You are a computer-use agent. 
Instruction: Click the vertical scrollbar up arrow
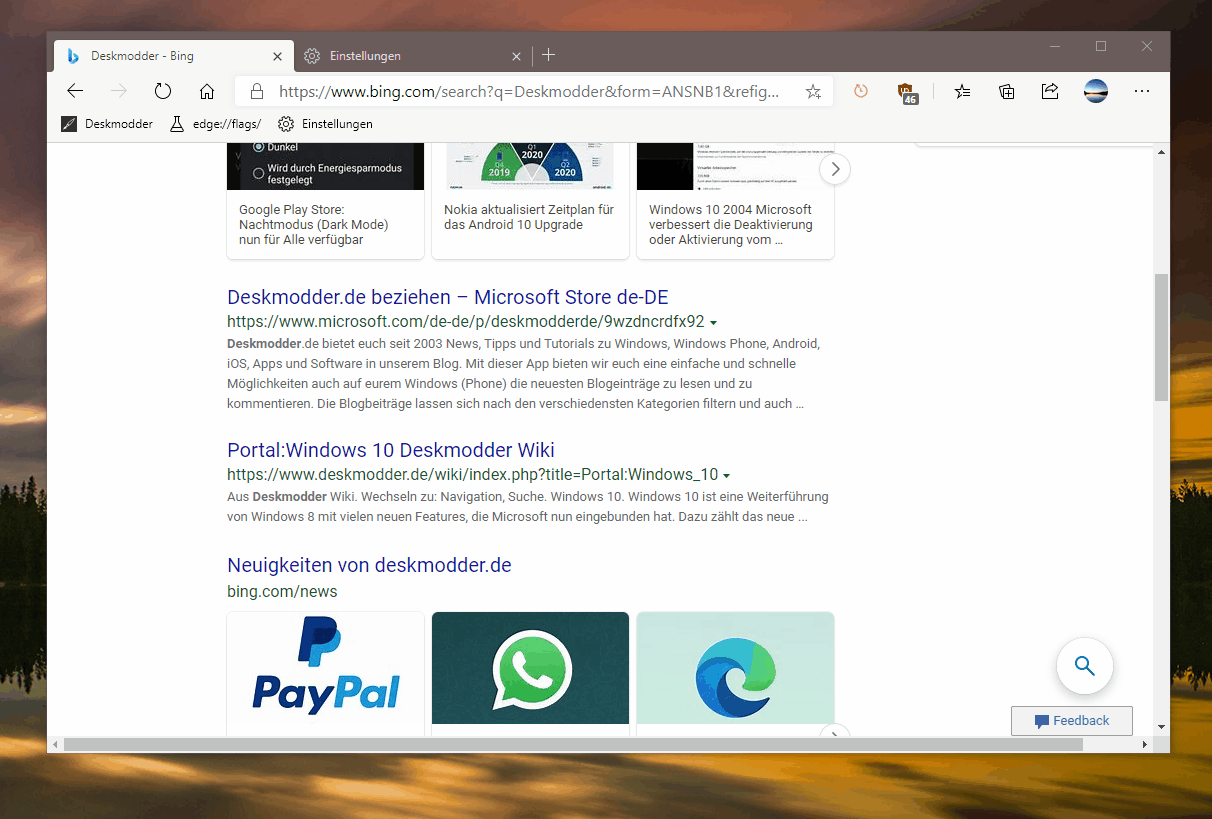click(1161, 152)
